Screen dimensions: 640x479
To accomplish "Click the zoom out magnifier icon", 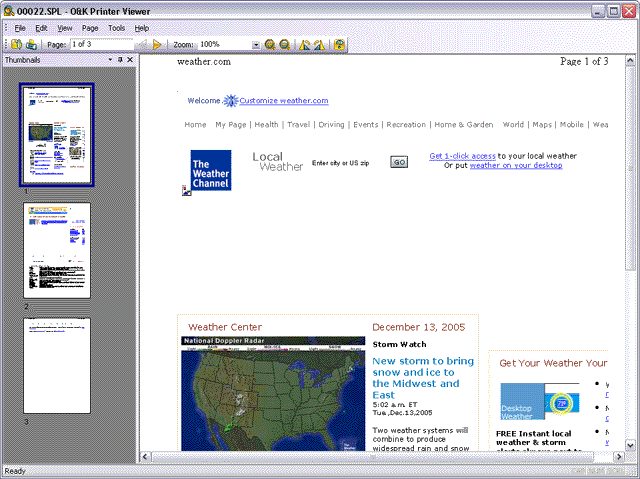I will pyautogui.click(x=284, y=44).
